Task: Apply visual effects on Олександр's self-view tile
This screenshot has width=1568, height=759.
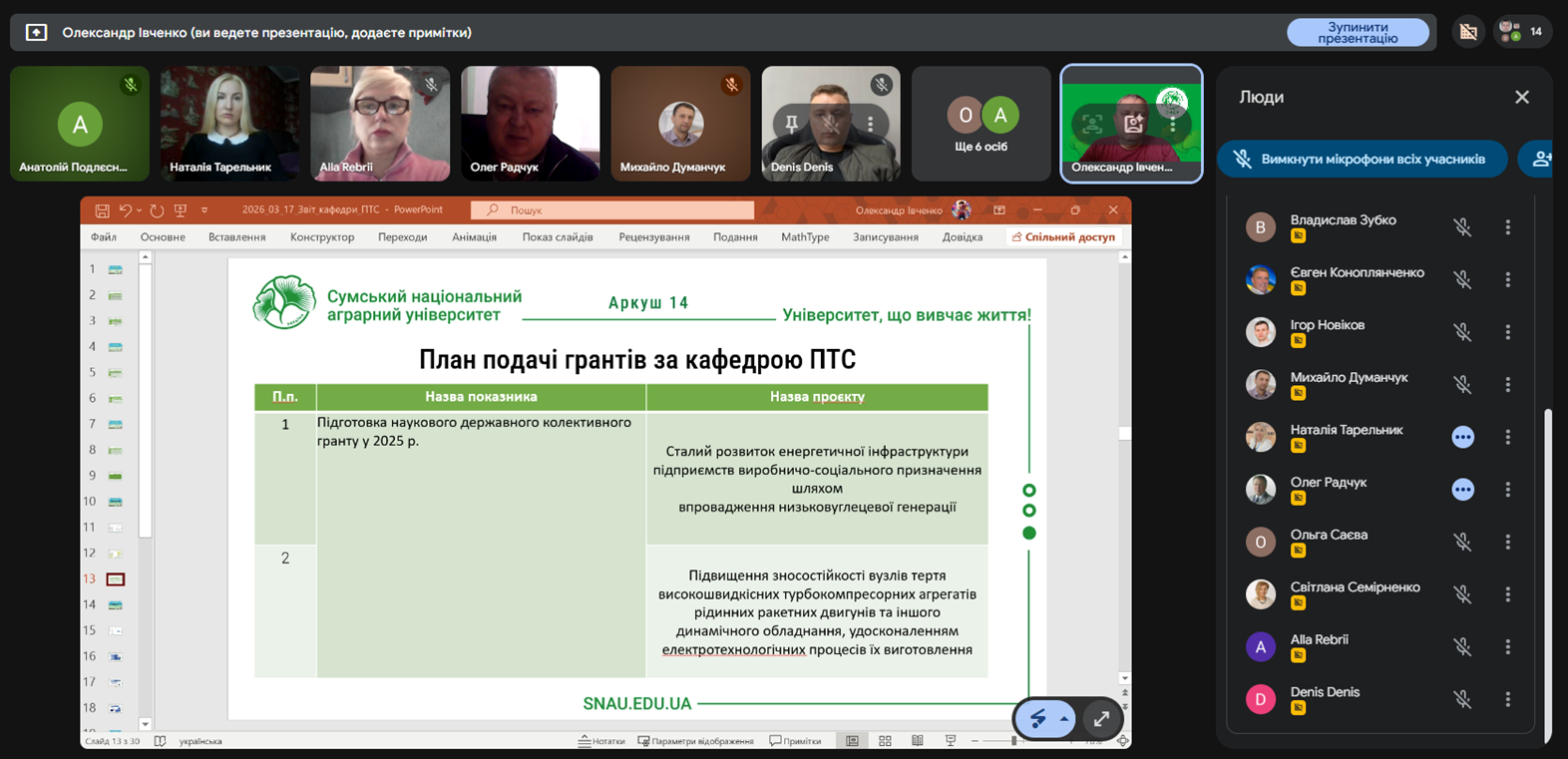Action: point(1133,124)
